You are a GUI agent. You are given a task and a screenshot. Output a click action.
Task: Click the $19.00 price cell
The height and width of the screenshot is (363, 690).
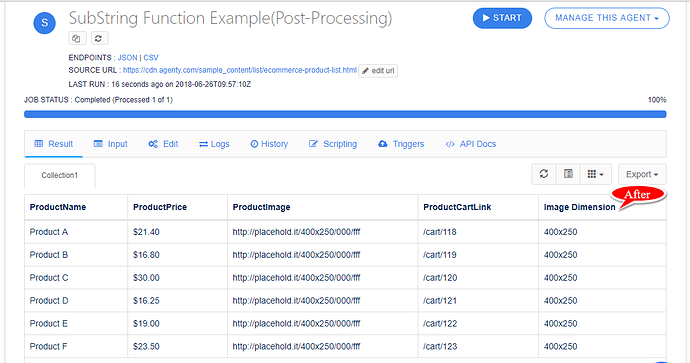[178, 323]
